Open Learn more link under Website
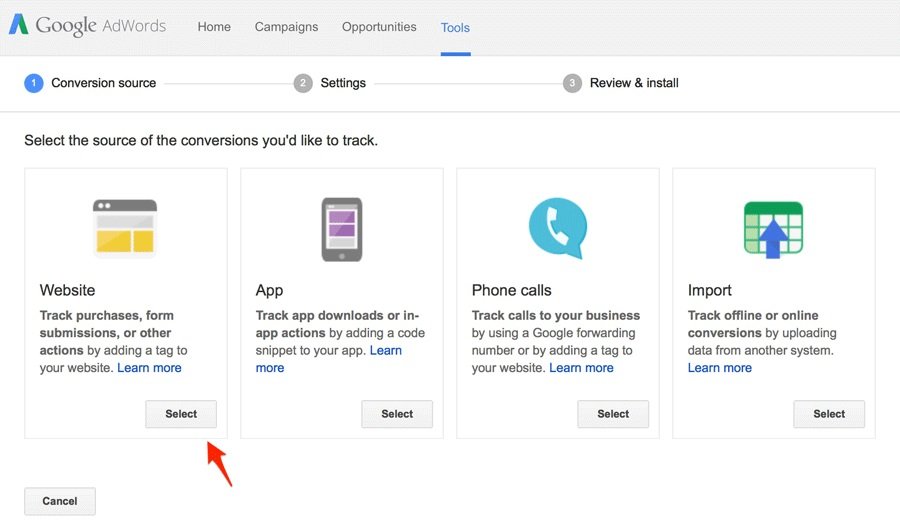900x531 pixels. [149, 367]
